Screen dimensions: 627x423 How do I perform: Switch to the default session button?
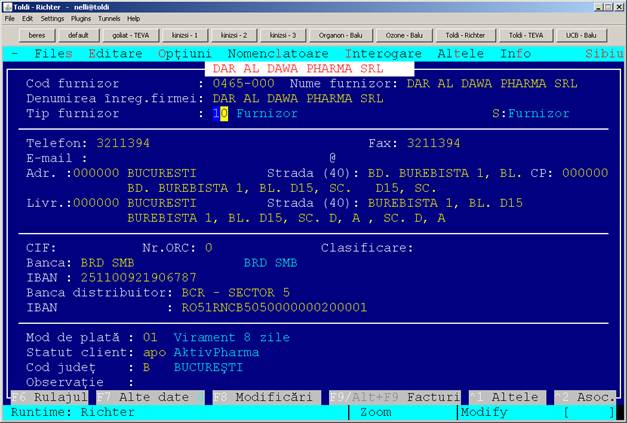[78, 35]
